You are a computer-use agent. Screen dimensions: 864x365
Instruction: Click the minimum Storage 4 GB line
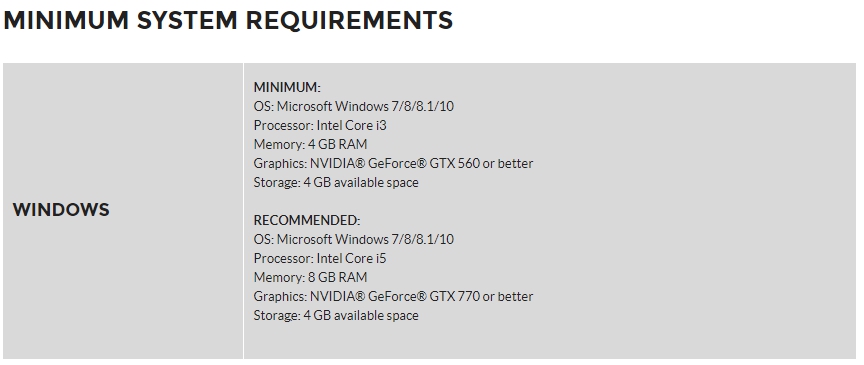click(x=336, y=182)
